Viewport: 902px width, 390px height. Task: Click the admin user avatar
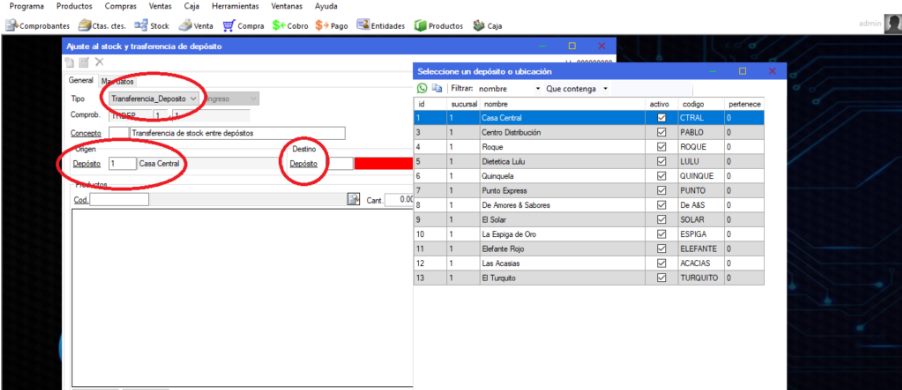(893, 24)
